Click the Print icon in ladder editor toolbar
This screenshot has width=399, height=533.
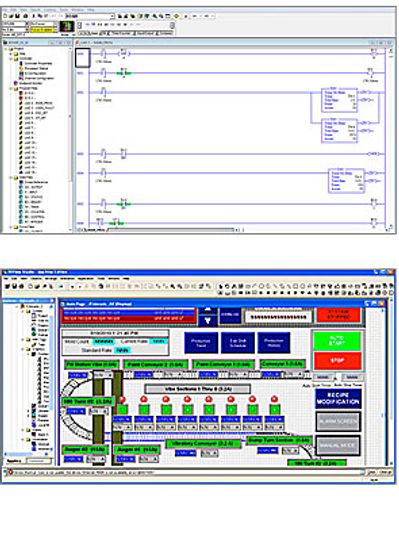pos(25,16)
